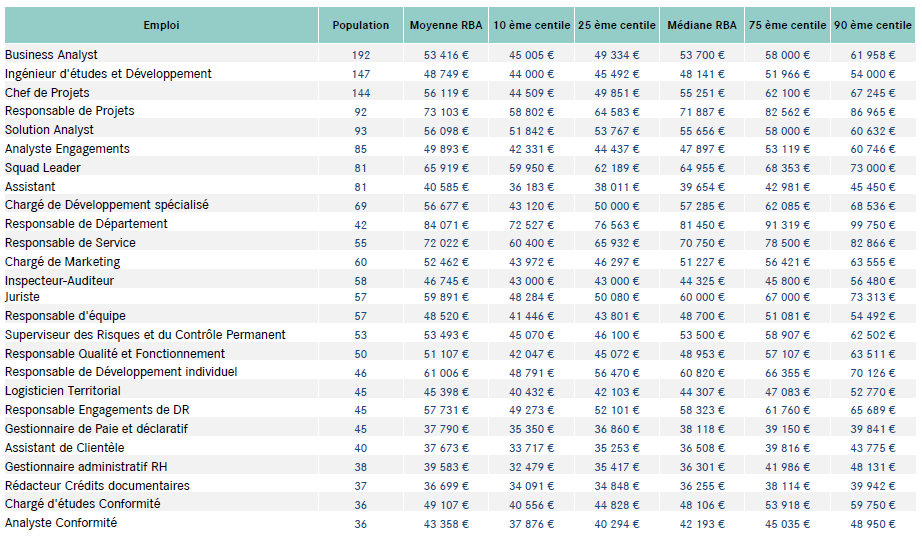Screen dimensions: 922x539
Task: Select the 25 ème centile header
Action: [x=617, y=25]
